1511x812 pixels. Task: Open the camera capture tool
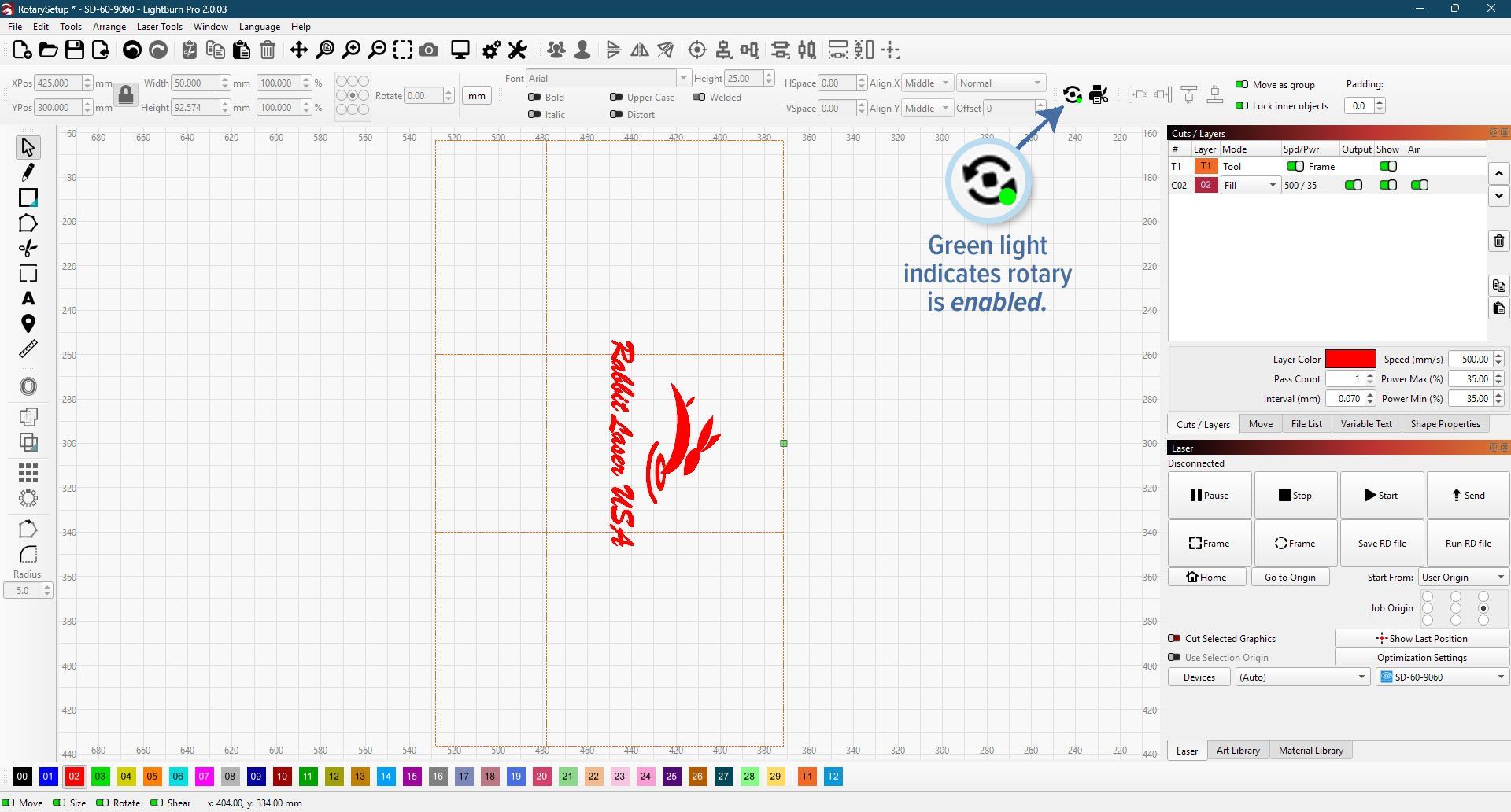pos(429,50)
